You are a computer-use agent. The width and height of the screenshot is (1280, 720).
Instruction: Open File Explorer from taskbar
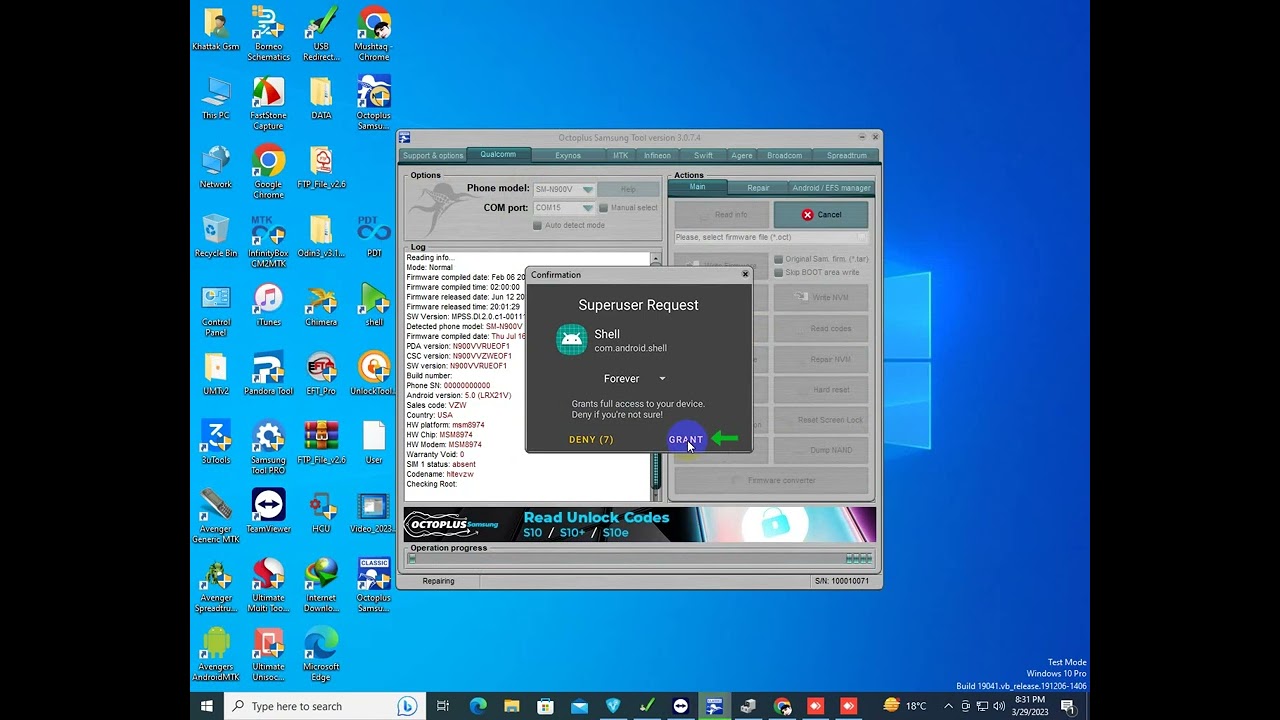512,706
